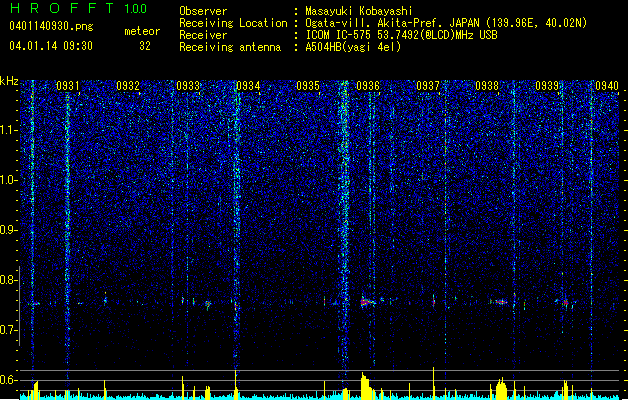629x400 pixels.
Task: Click the bright red meteor echo after 0936
Action: tap(367, 302)
